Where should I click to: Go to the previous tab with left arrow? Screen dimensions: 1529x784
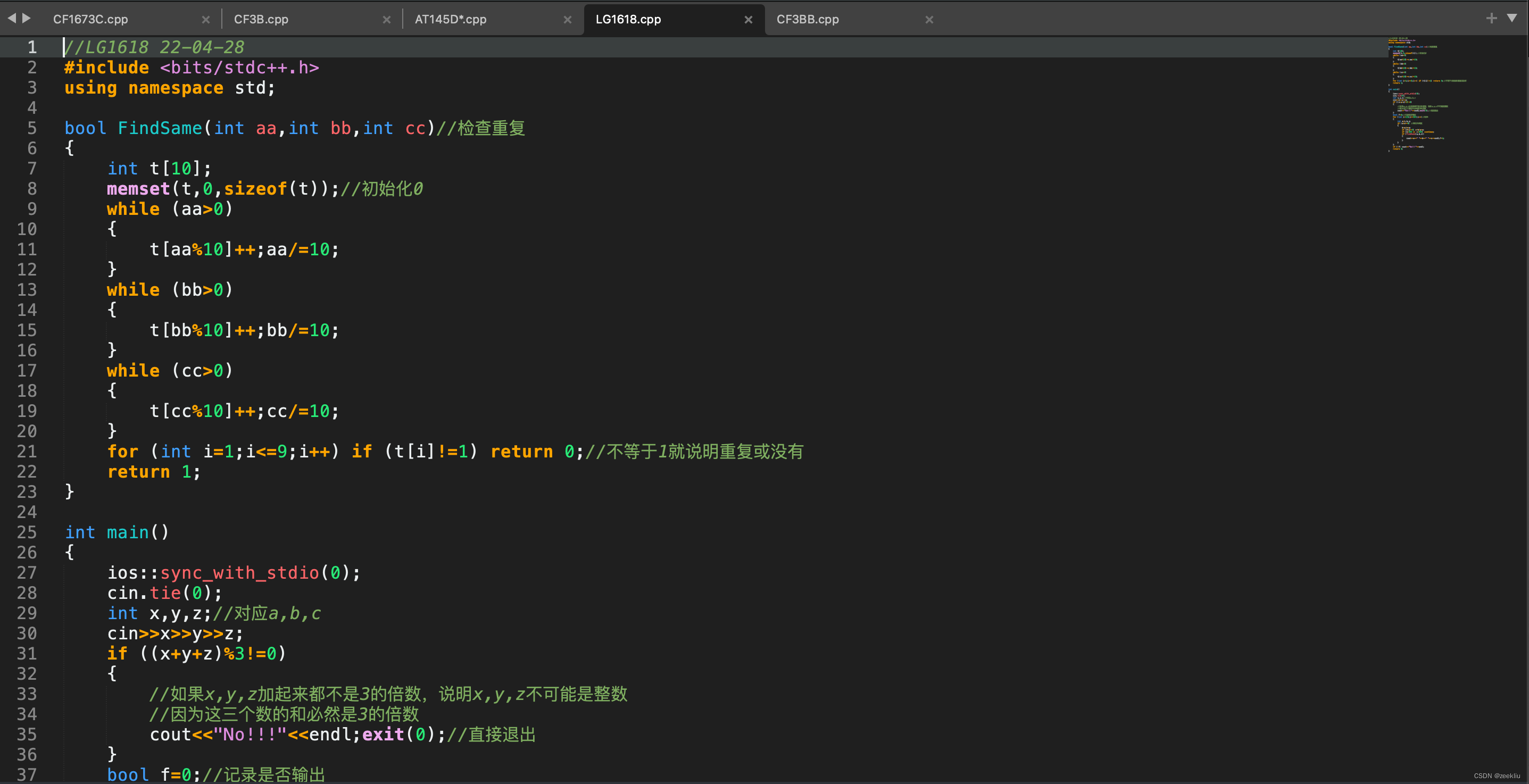click(x=11, y=19)
